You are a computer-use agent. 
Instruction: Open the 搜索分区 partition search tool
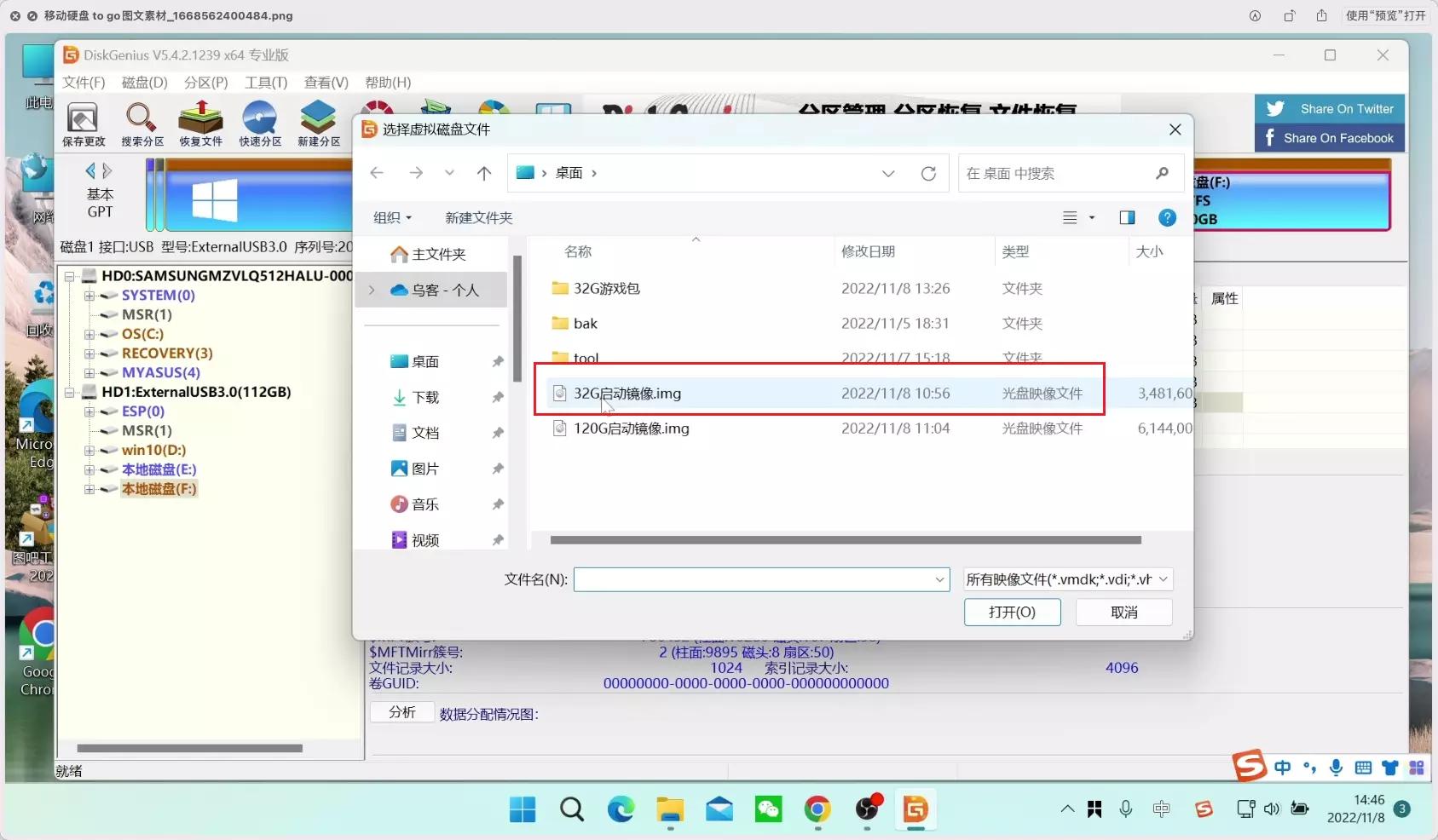[141, 124]
